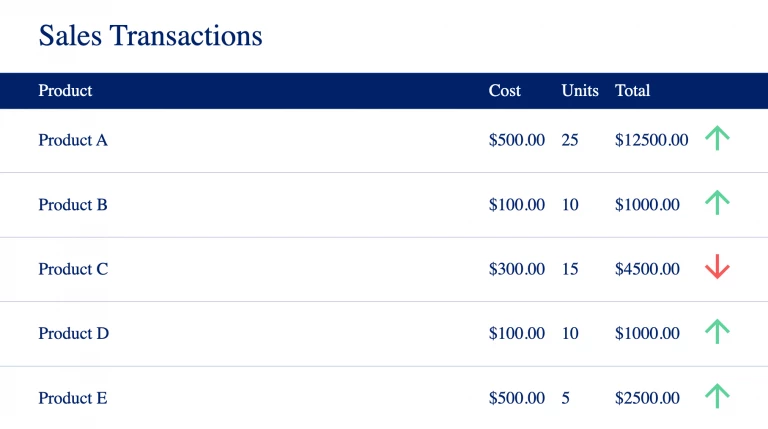This screenshot has height=429, width=768.
Task: Select the Product D row name
Action: 73,334
